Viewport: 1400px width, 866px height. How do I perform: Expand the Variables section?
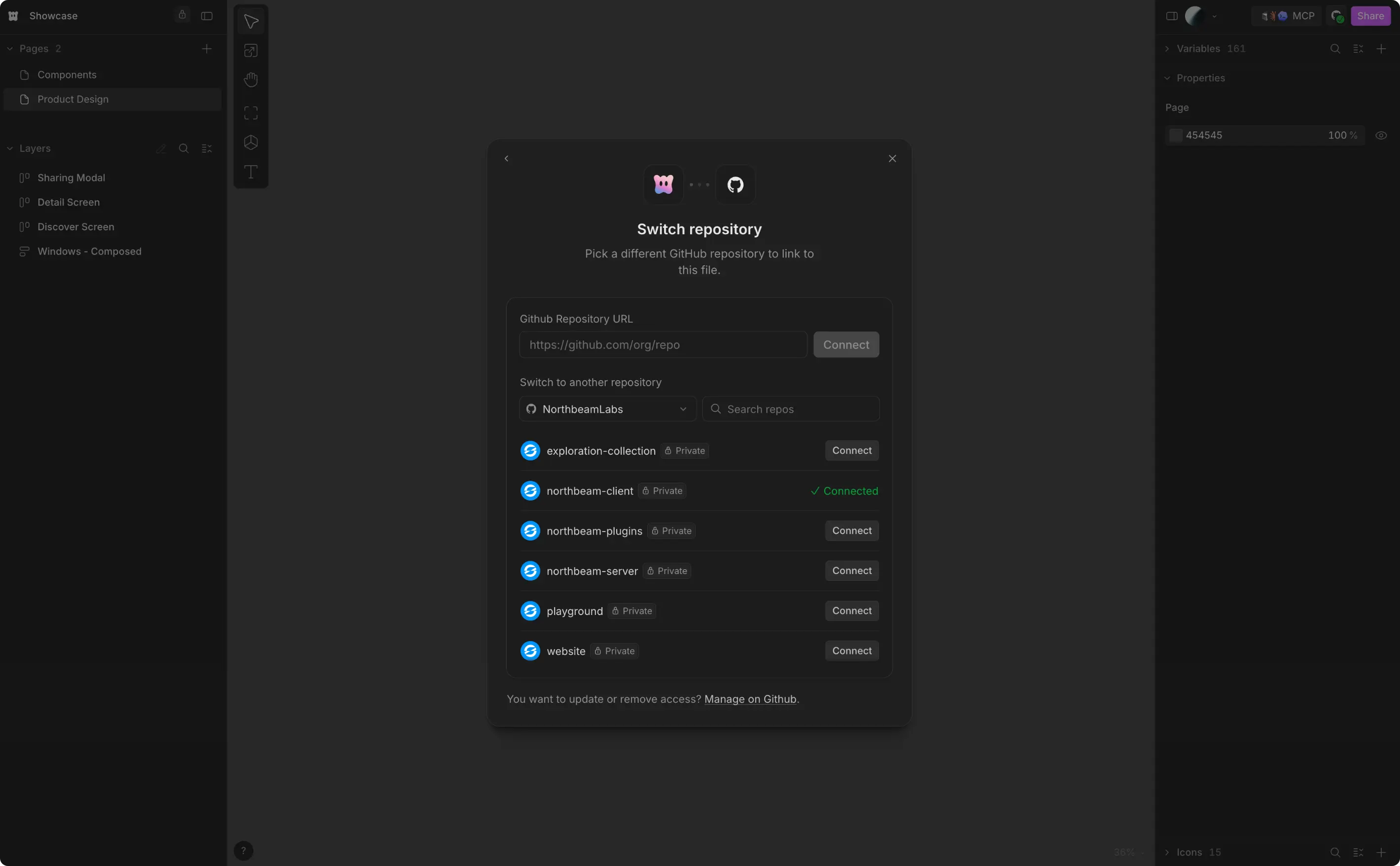tap(1167, 49)
